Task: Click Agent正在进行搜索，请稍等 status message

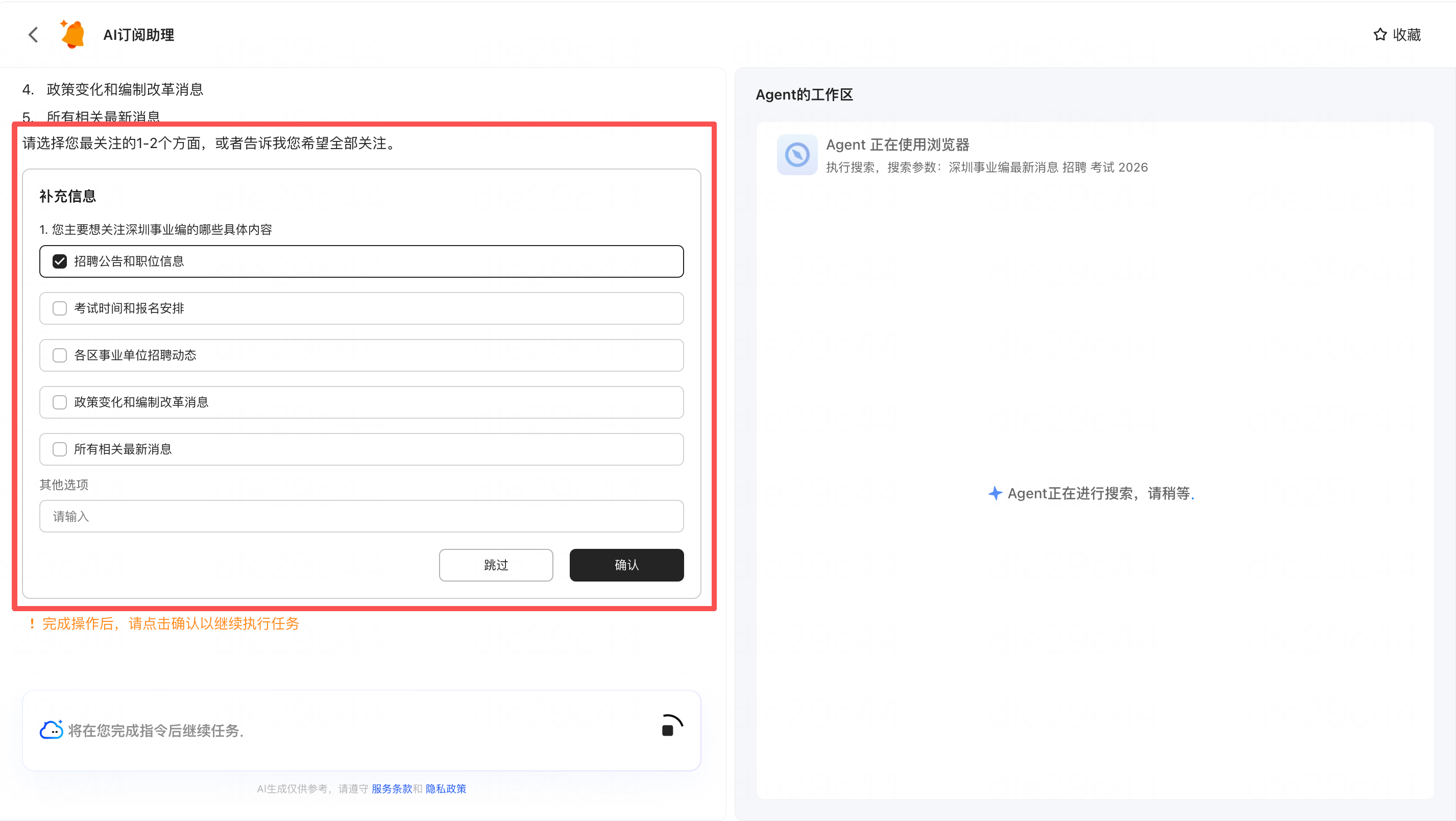Action: click(x=1101, y=493)
